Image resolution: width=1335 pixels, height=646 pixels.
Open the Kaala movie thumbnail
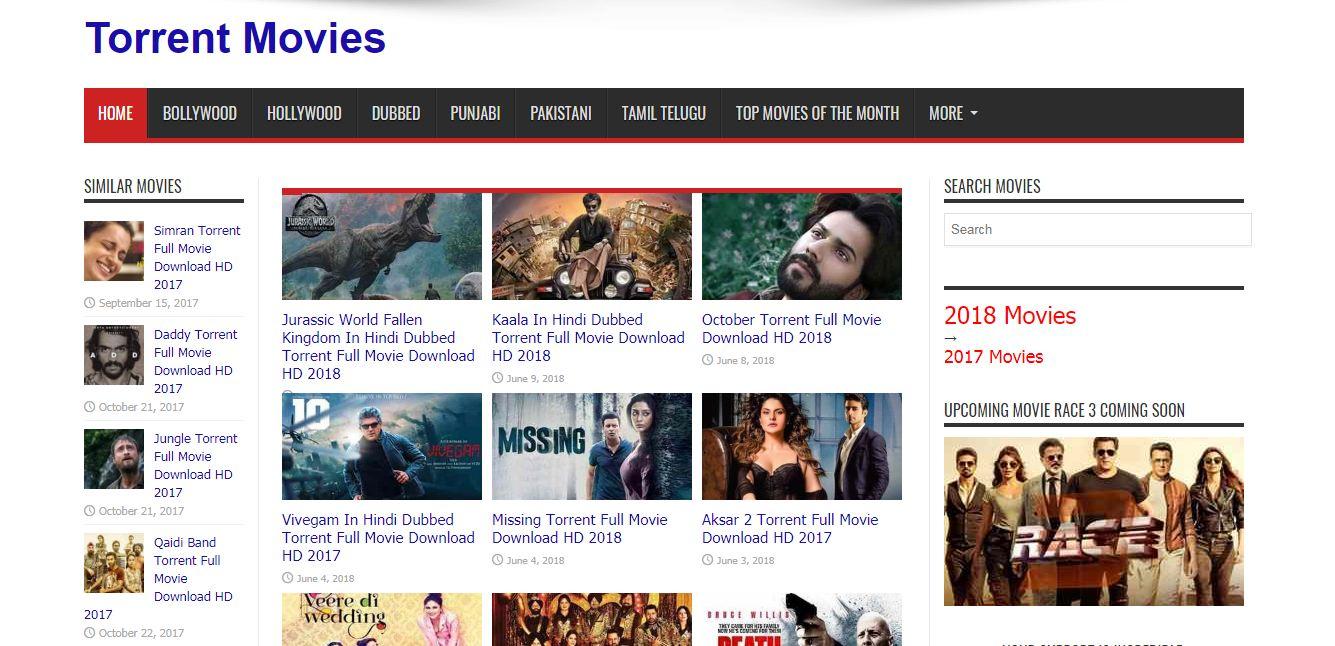tap(592, 246)
